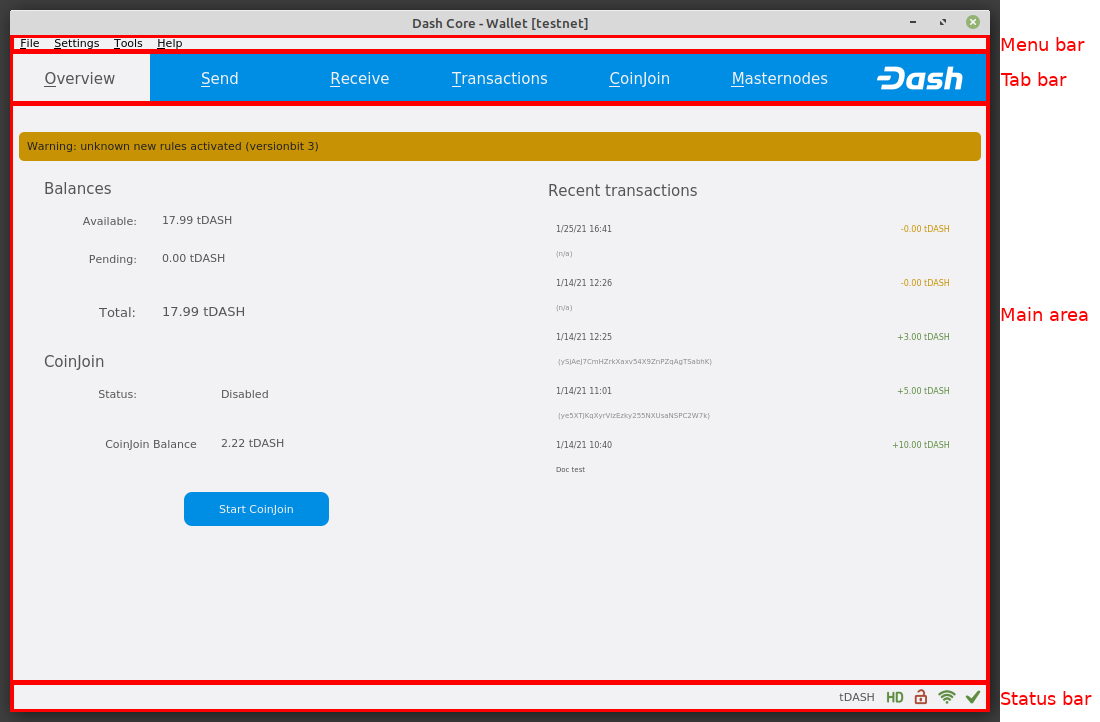Click the tDASH unit display in status bar
1100x722 pixels.
[857, 697]
